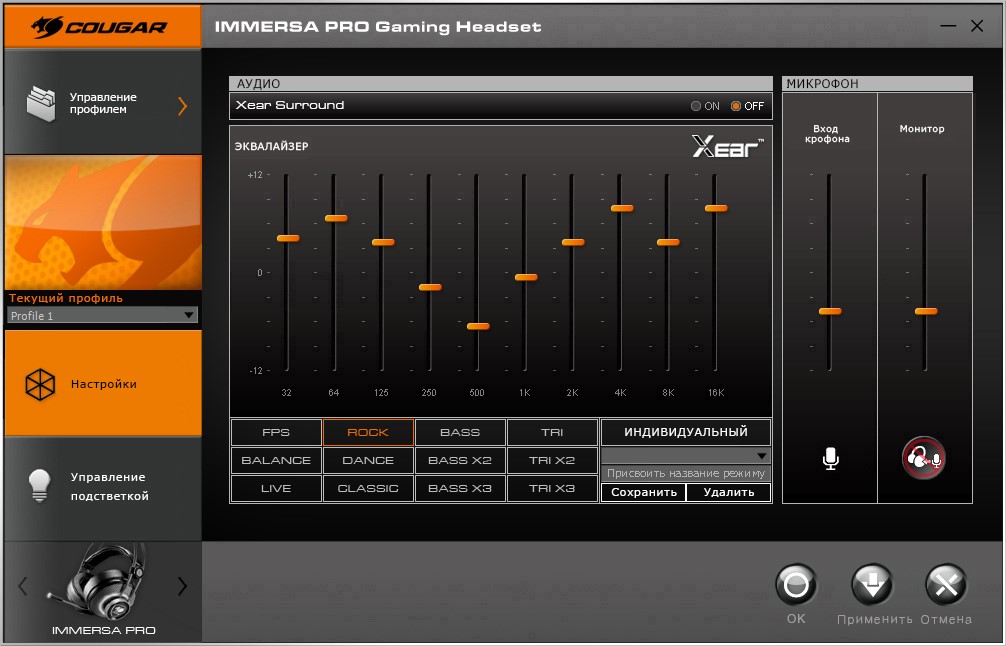The image size is (1006, 646).
Task: Click the Cancel cross icon
Action: pyautogui.click(x=946, y=584)
